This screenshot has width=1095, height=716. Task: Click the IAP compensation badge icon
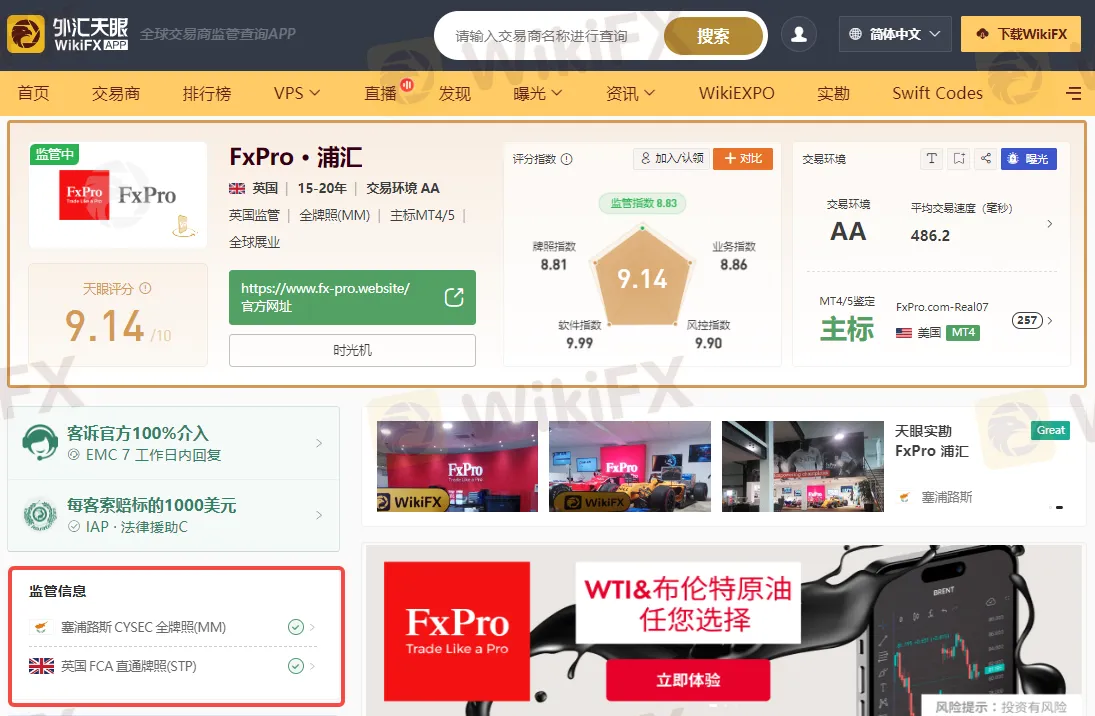point(40,515)
